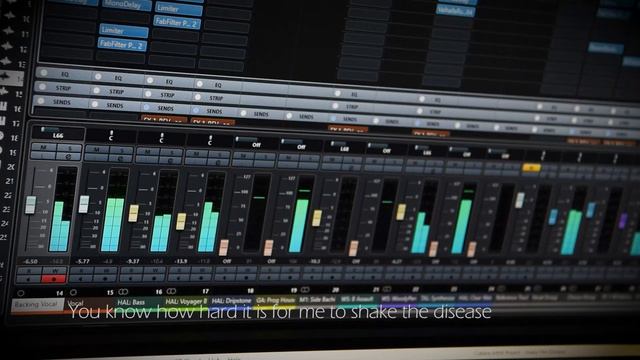This screenshot has height=360, width=640.
Task: Select the HAL: Dripstone channel name label
Action: tap(231, 300)
